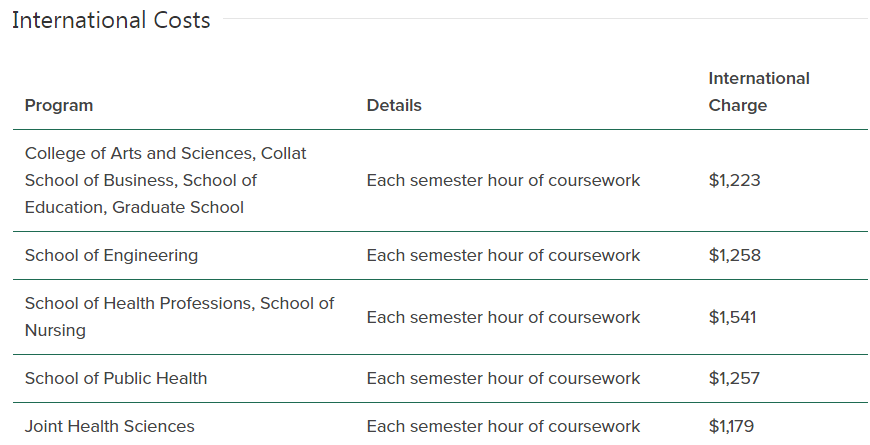Select the $1,258 charge amount

pos(735,255)
